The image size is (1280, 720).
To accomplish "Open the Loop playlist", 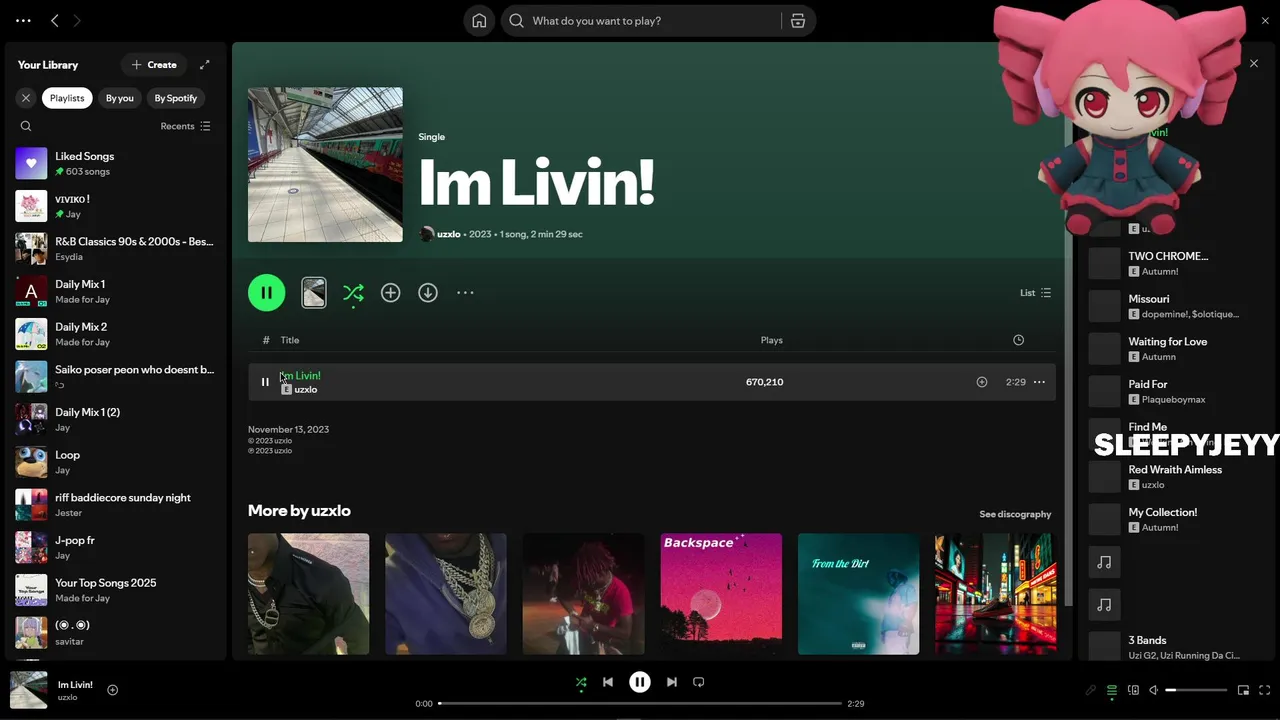I will (x=116, y=462).
